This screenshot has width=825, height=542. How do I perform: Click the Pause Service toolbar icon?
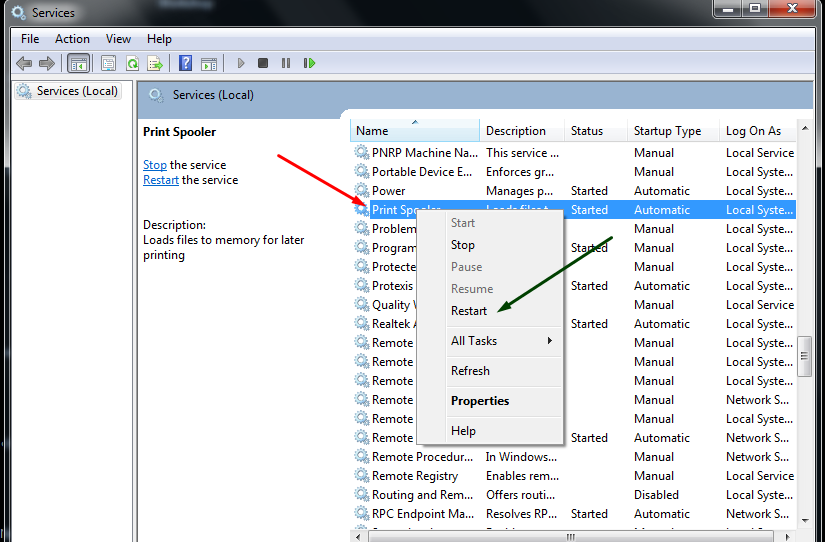(x=286, y=63)
